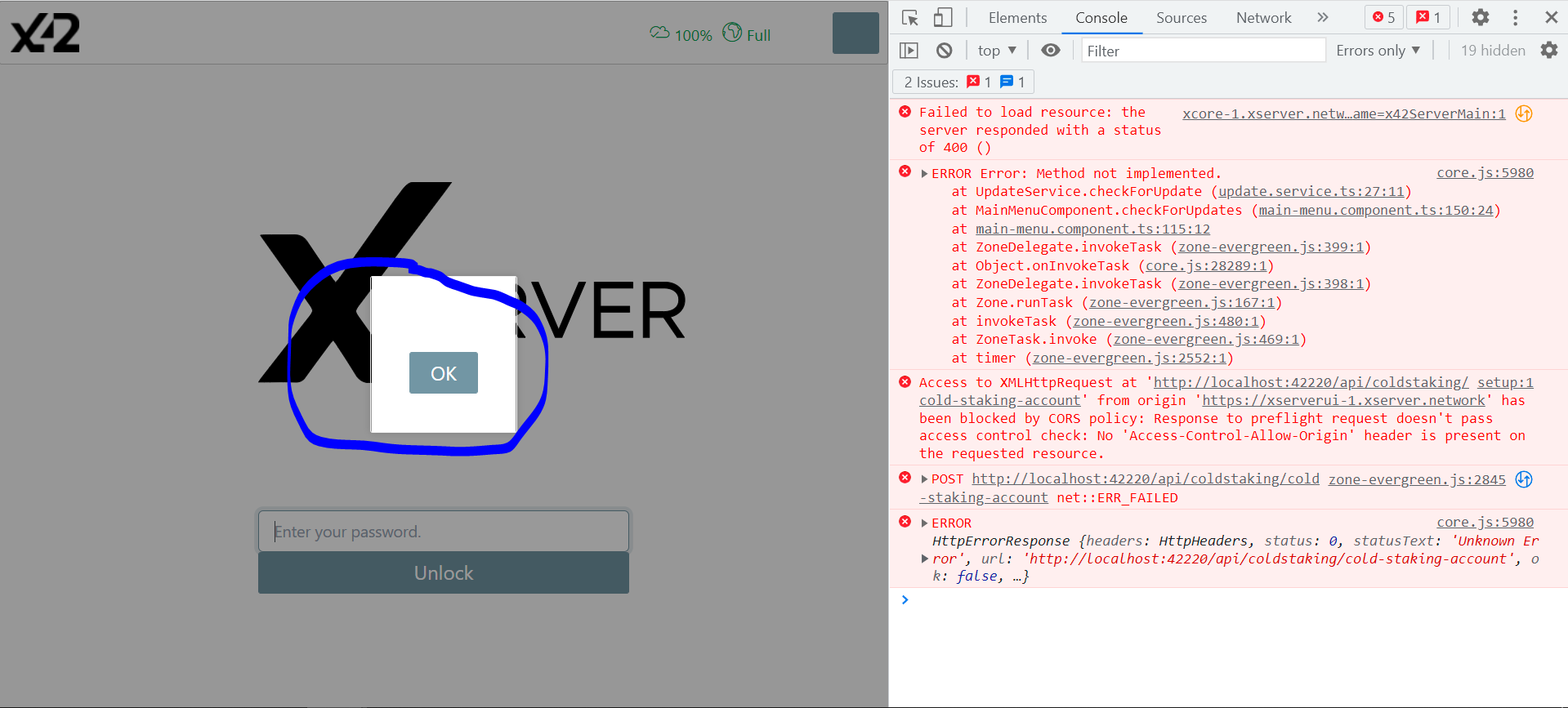Click the cloud sync 100% status icon
The width and height of the screenshot is (1568, 708).
[x=659, y=33]
